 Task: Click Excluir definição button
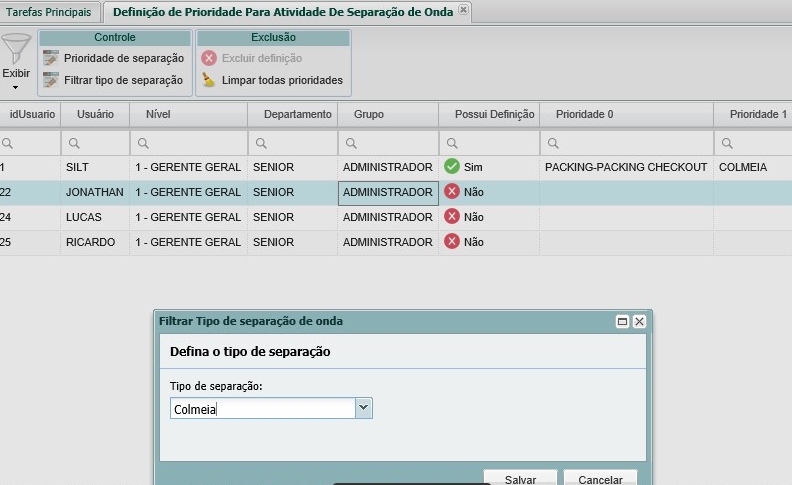pos(252,58)
